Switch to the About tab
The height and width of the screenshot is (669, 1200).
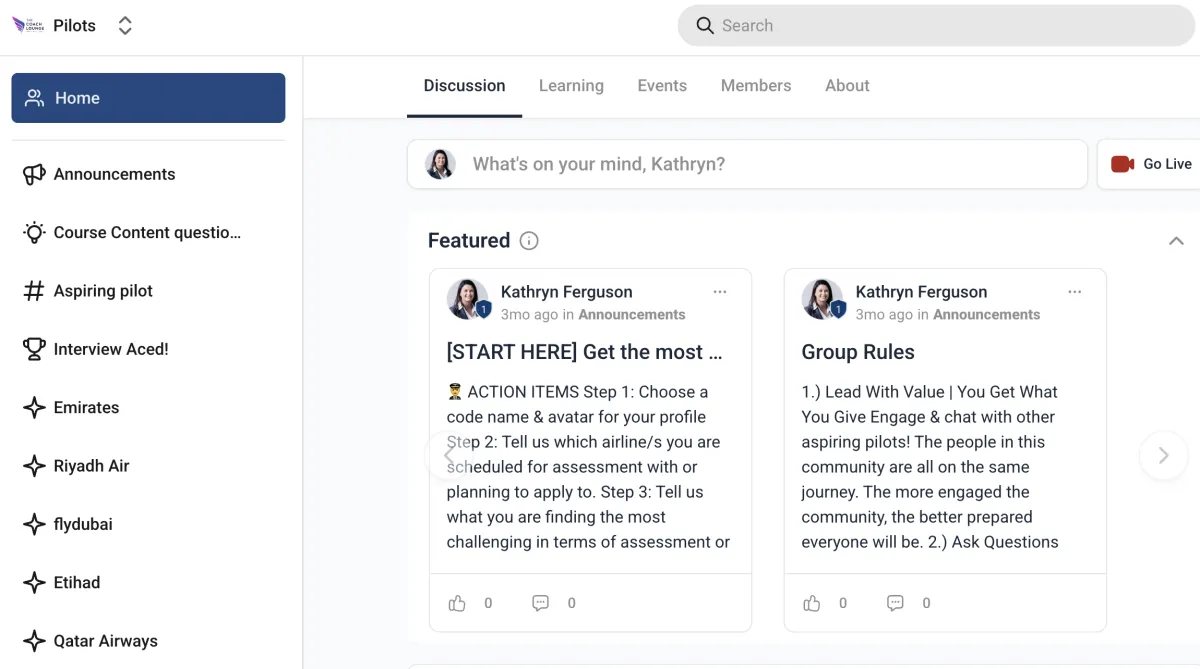click(847, 86)
